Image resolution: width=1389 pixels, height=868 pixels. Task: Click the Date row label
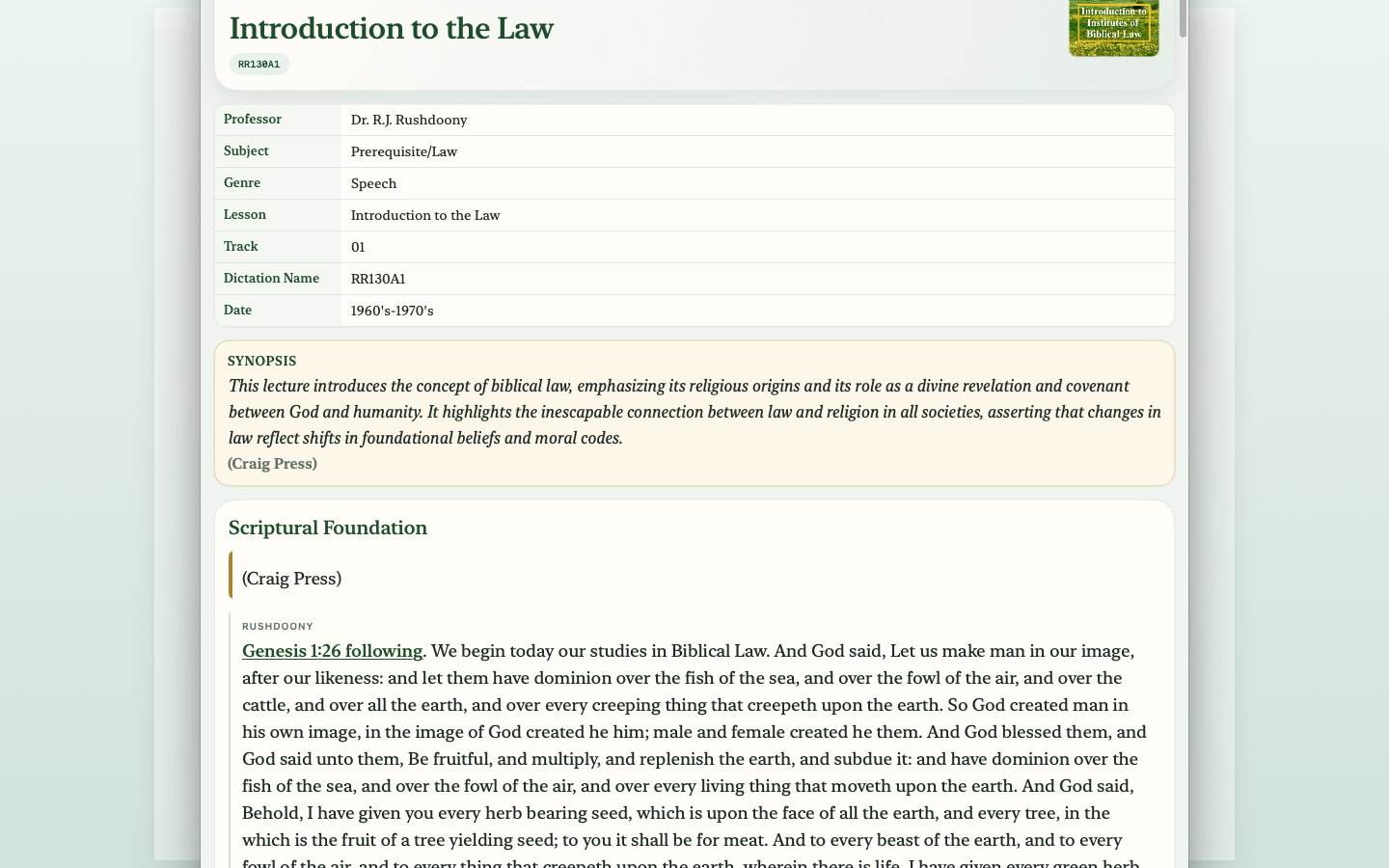237,311
